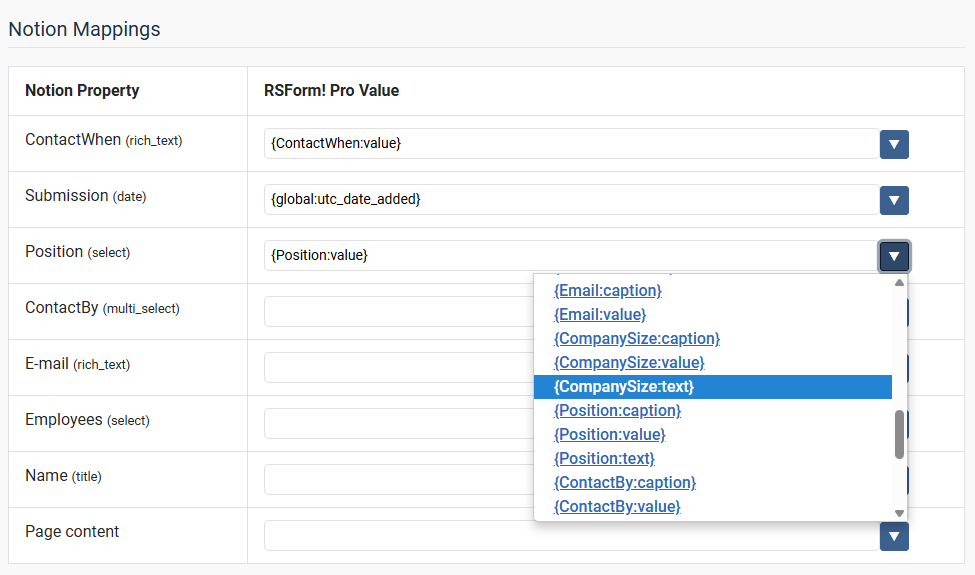Open the Submission placeholder dropdown arrow
This screenshot has height=575, width=975.
point(893,200)
